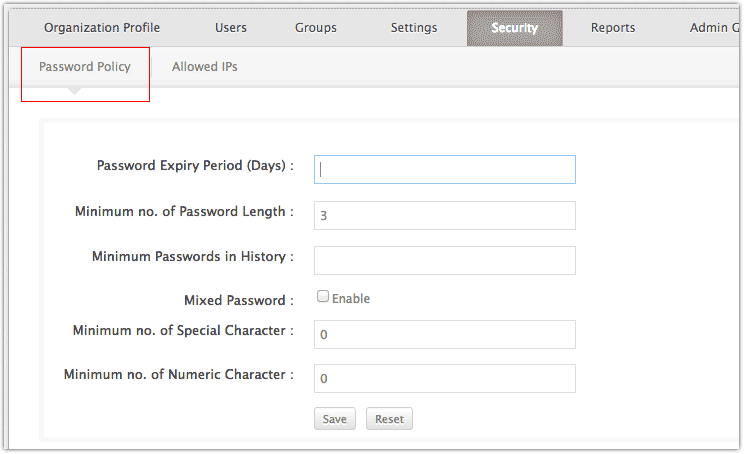The height and width of the screenshot is (454, 744).
Task: Open the Reports tab
Action: [x=613, y=28]
